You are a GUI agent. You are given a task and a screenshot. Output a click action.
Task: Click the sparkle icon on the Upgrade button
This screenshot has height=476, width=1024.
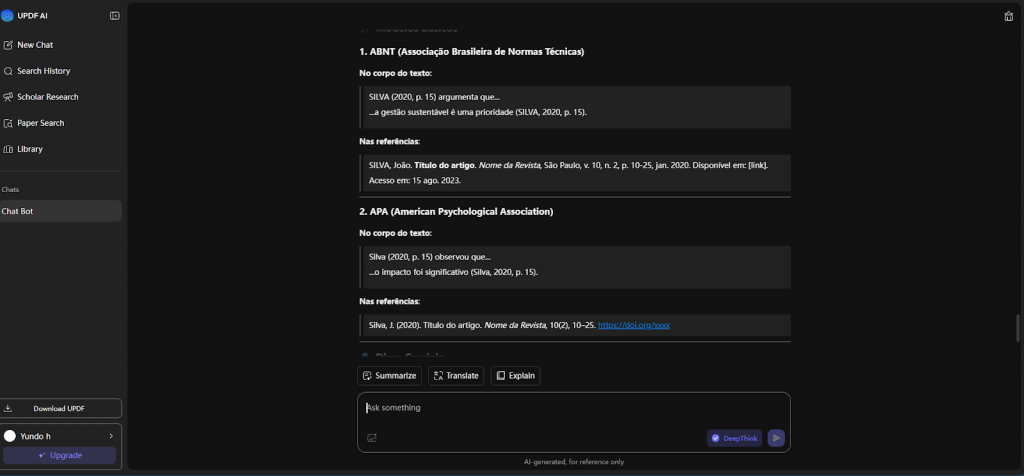42,456
